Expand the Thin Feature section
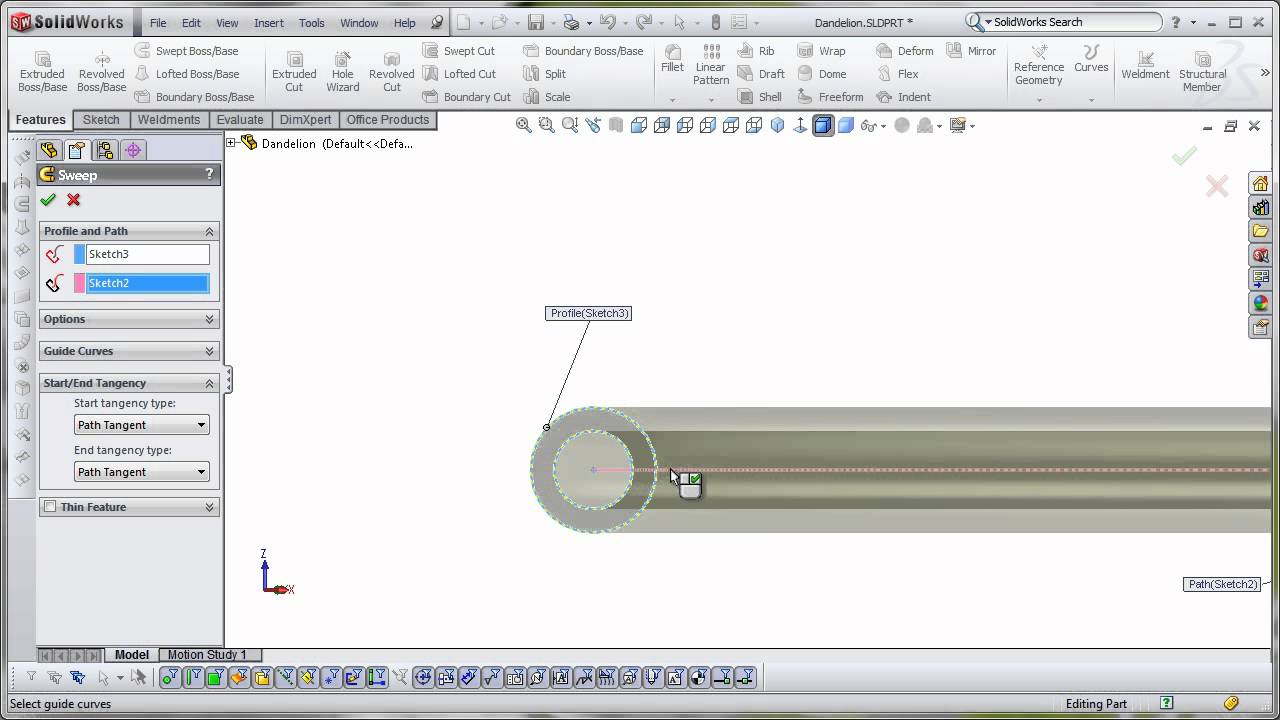Viewport: 1280px width, 720px height. click(209, 507)
